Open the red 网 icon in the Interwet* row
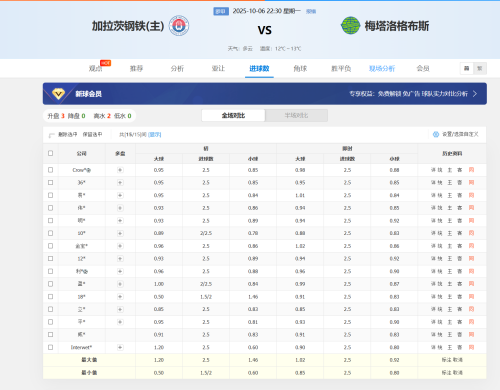 pos(471,347)
